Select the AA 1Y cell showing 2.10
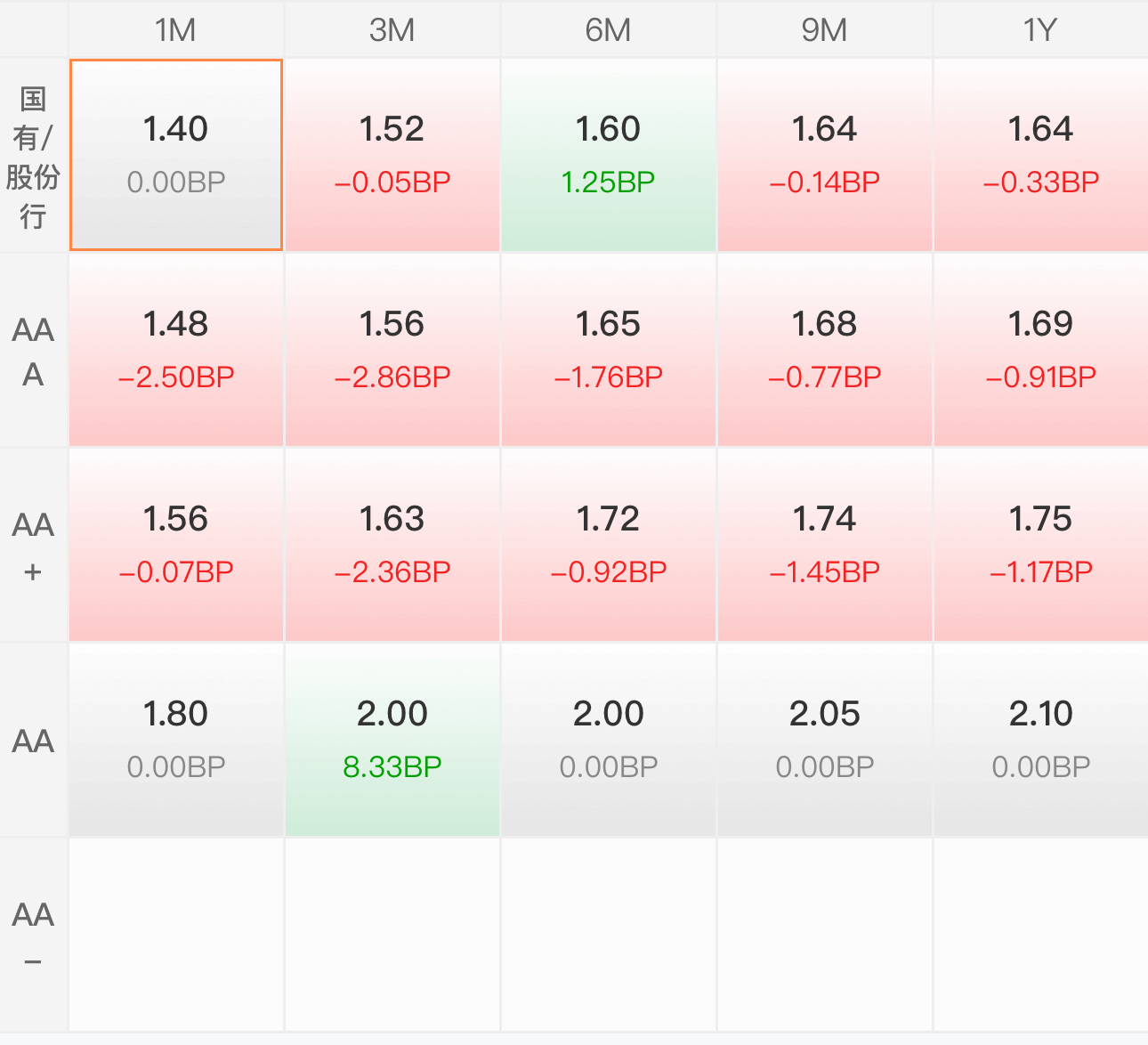The width and height of the screenshot is (1148, 1045). pos(1039,740)
